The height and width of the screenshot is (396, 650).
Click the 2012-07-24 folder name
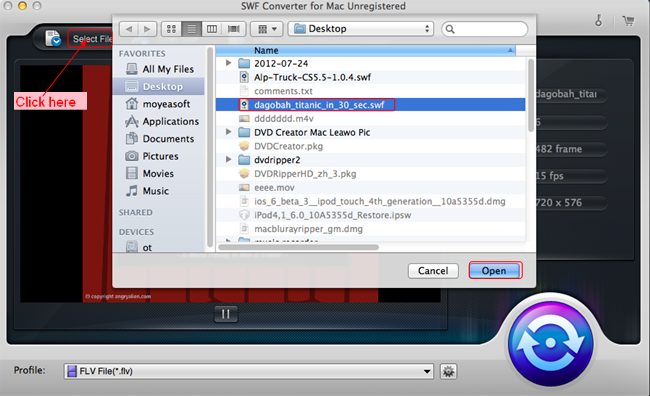coord(281,63)
